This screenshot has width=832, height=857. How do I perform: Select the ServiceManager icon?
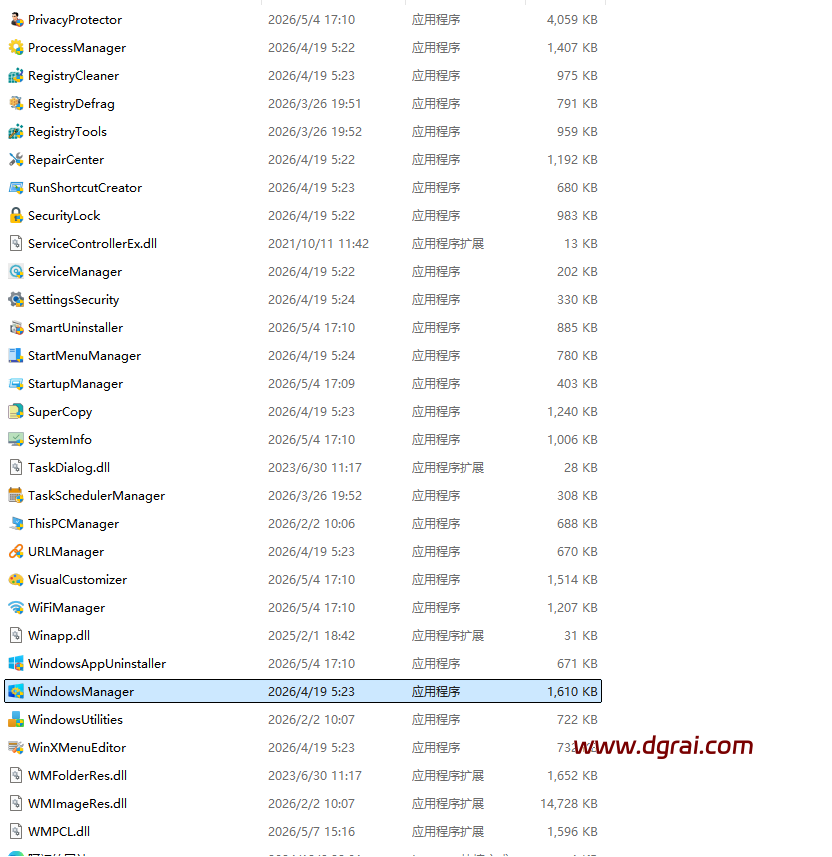point(16,272)
